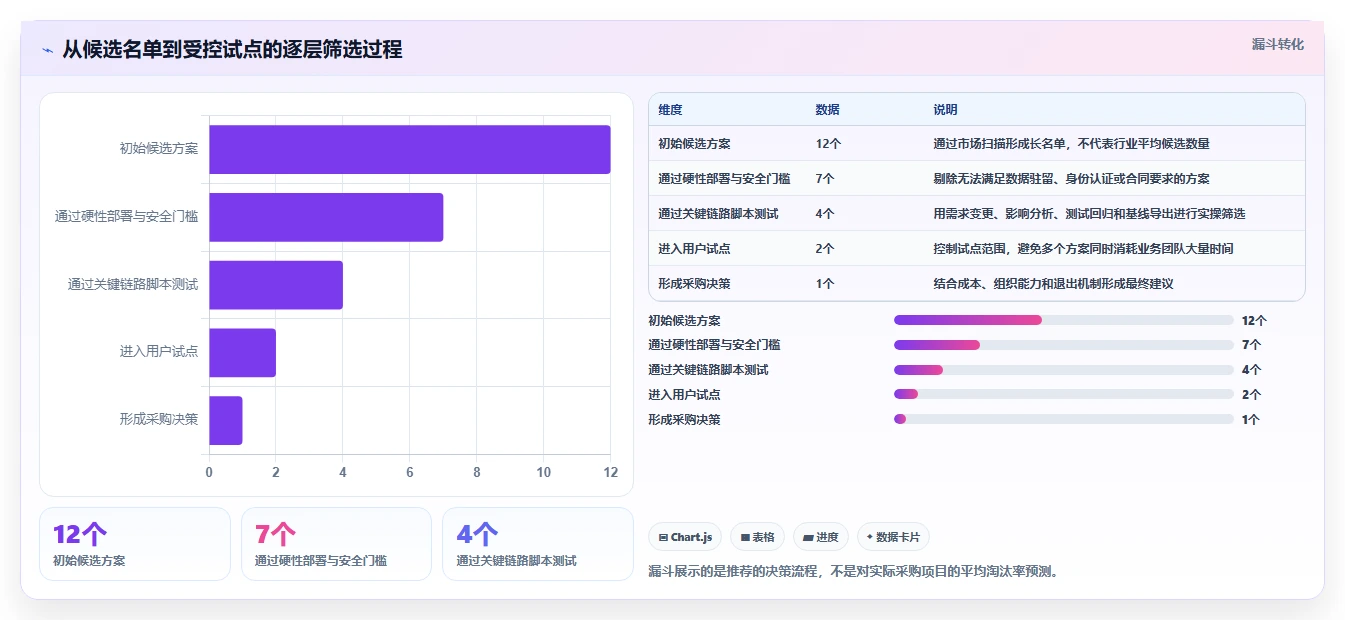Click the description 通过市场扫描形成长名单
Screen dimensions: 1345x620
(1071, 144)
